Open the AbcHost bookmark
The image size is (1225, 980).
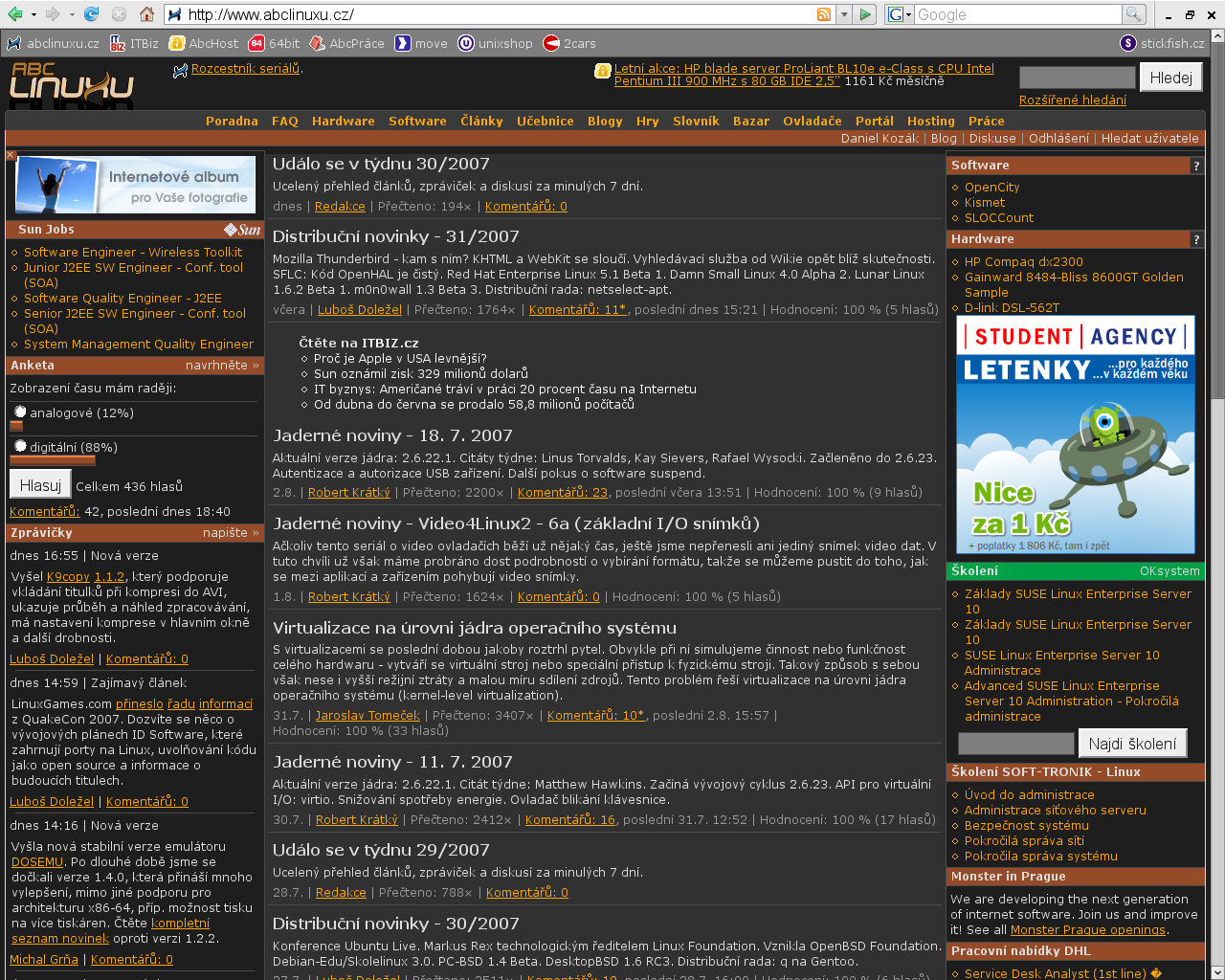[x=204, y=43]
